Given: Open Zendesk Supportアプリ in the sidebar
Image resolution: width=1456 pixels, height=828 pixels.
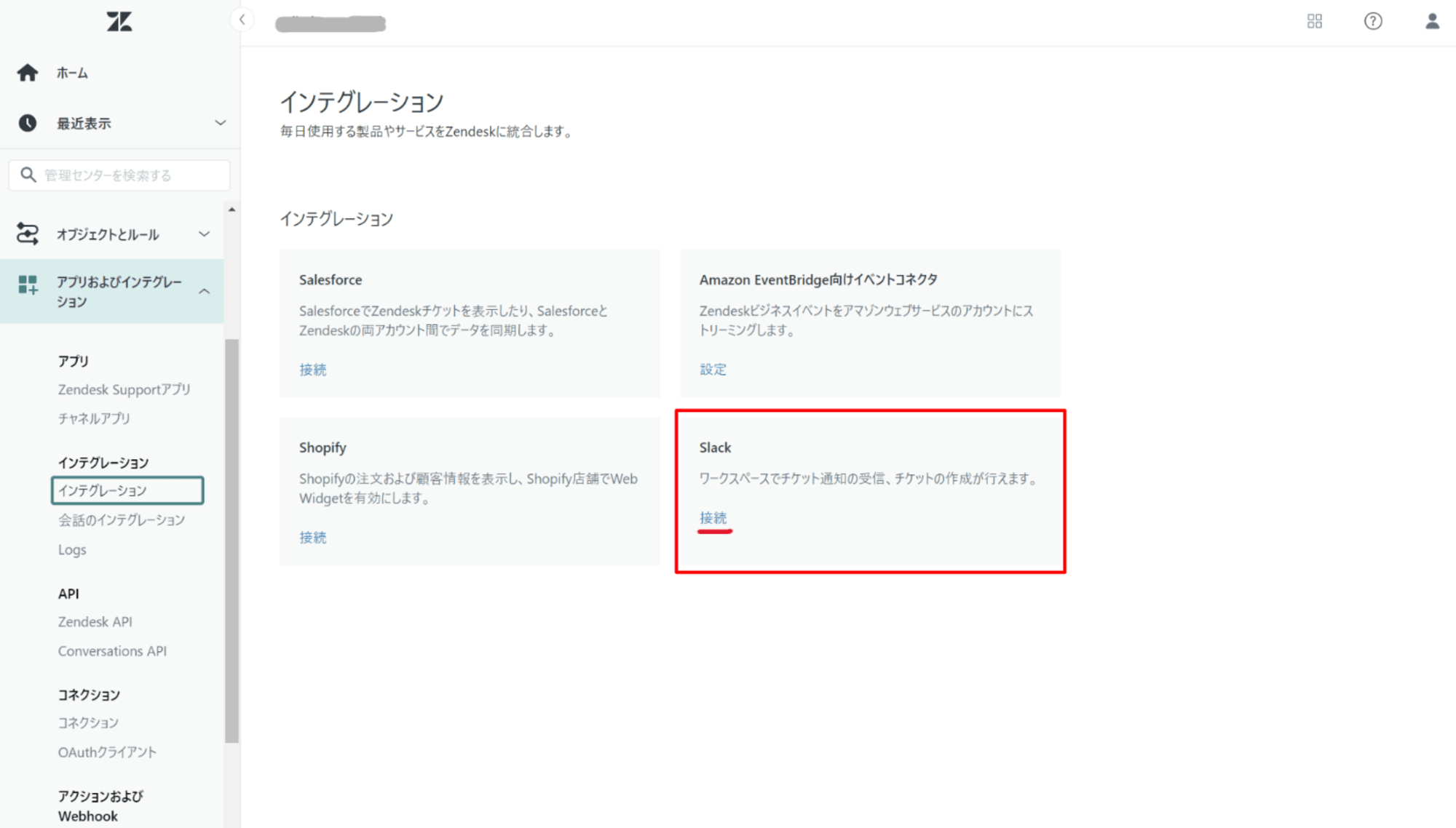Looking at the screenshot, I should pyautogui.click(x=124, y=390).
